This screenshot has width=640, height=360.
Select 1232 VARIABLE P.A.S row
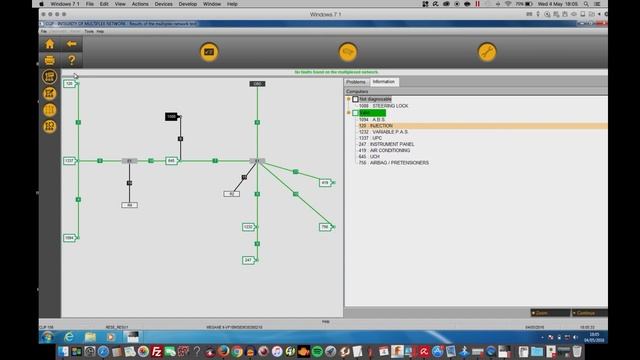(383, 132)
